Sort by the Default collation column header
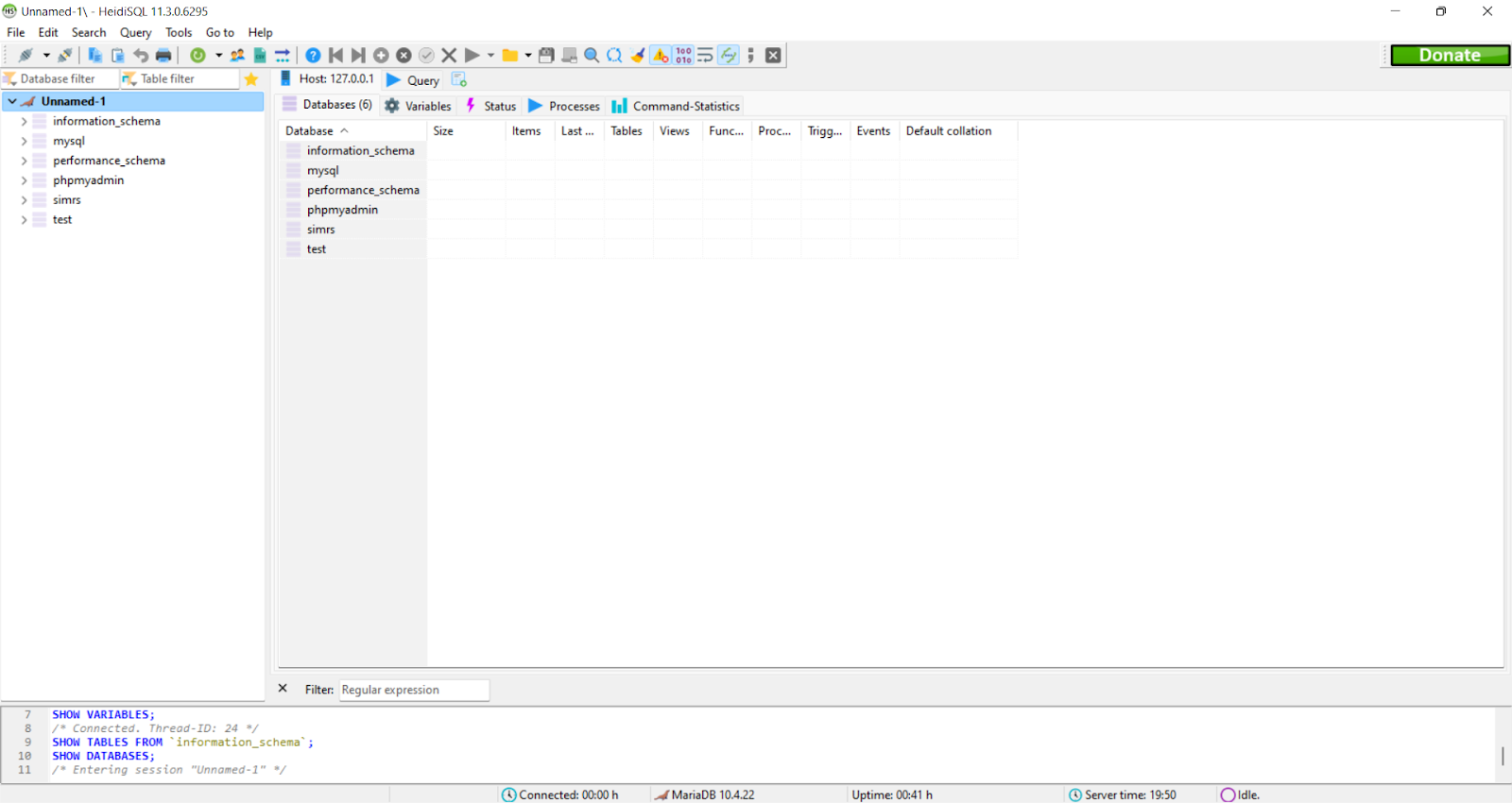Screen dimensions: 1512x803 tap(958, 131)
